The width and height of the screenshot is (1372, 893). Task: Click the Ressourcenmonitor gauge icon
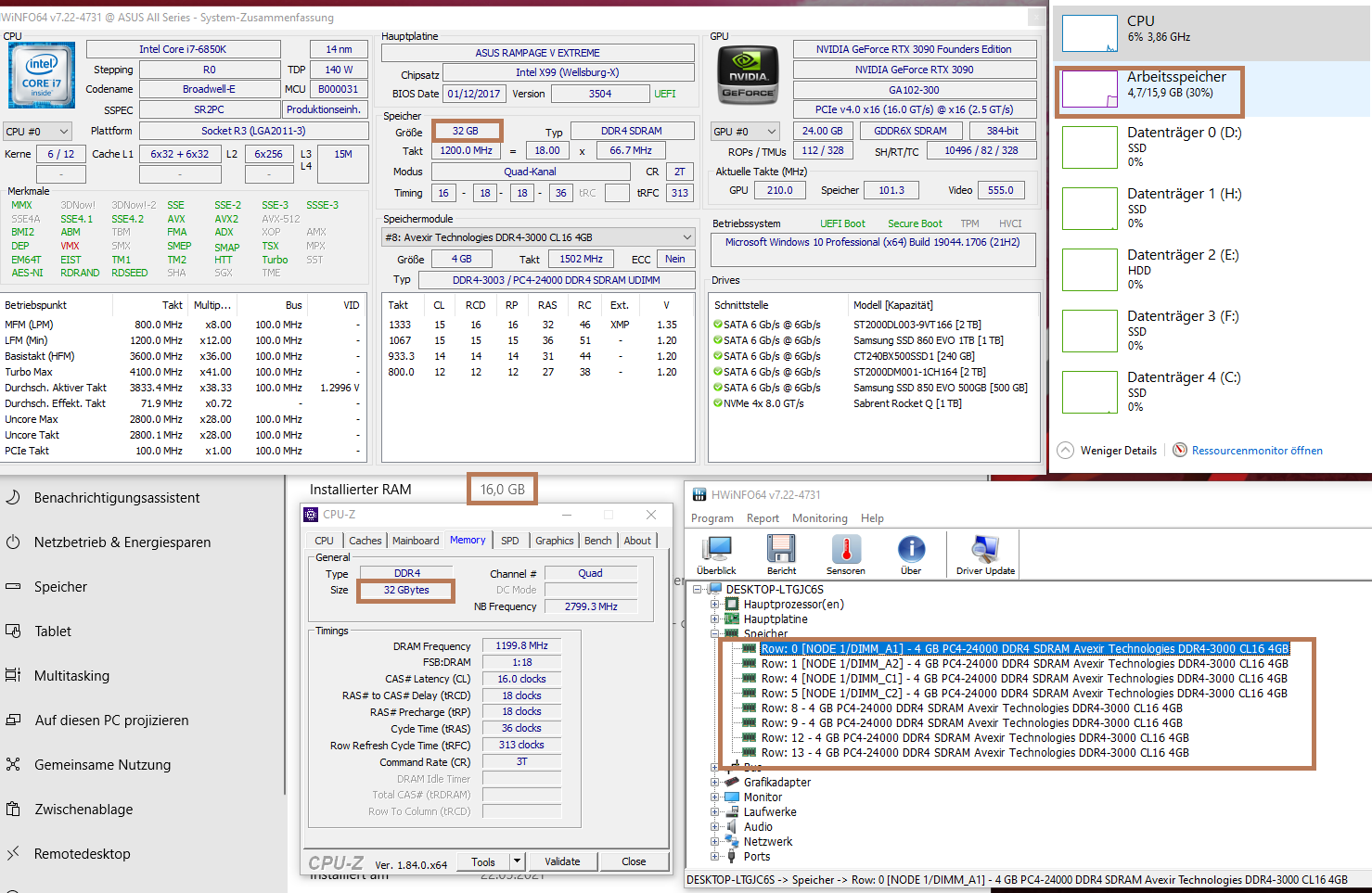[x=1180, y=450]
